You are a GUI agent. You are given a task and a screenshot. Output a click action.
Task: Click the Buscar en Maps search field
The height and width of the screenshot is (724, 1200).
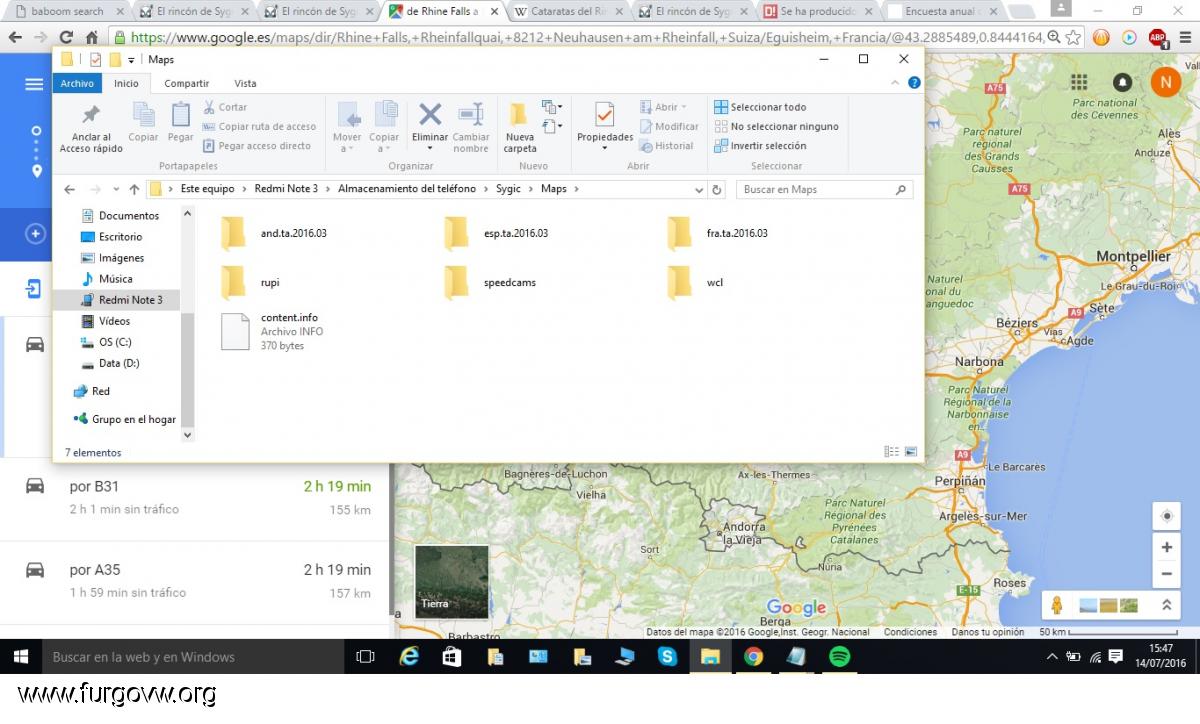pos(825,189)
